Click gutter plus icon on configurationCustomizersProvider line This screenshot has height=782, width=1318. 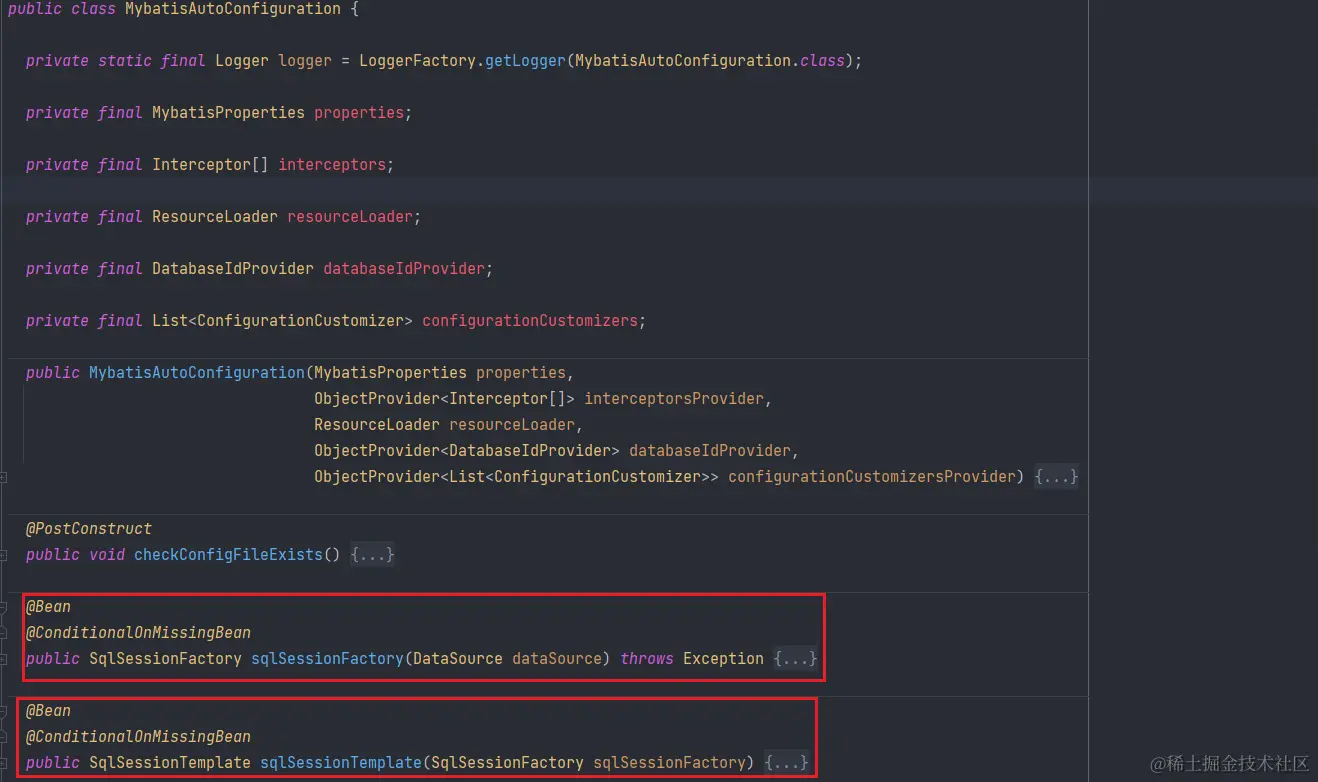[5, 477]
